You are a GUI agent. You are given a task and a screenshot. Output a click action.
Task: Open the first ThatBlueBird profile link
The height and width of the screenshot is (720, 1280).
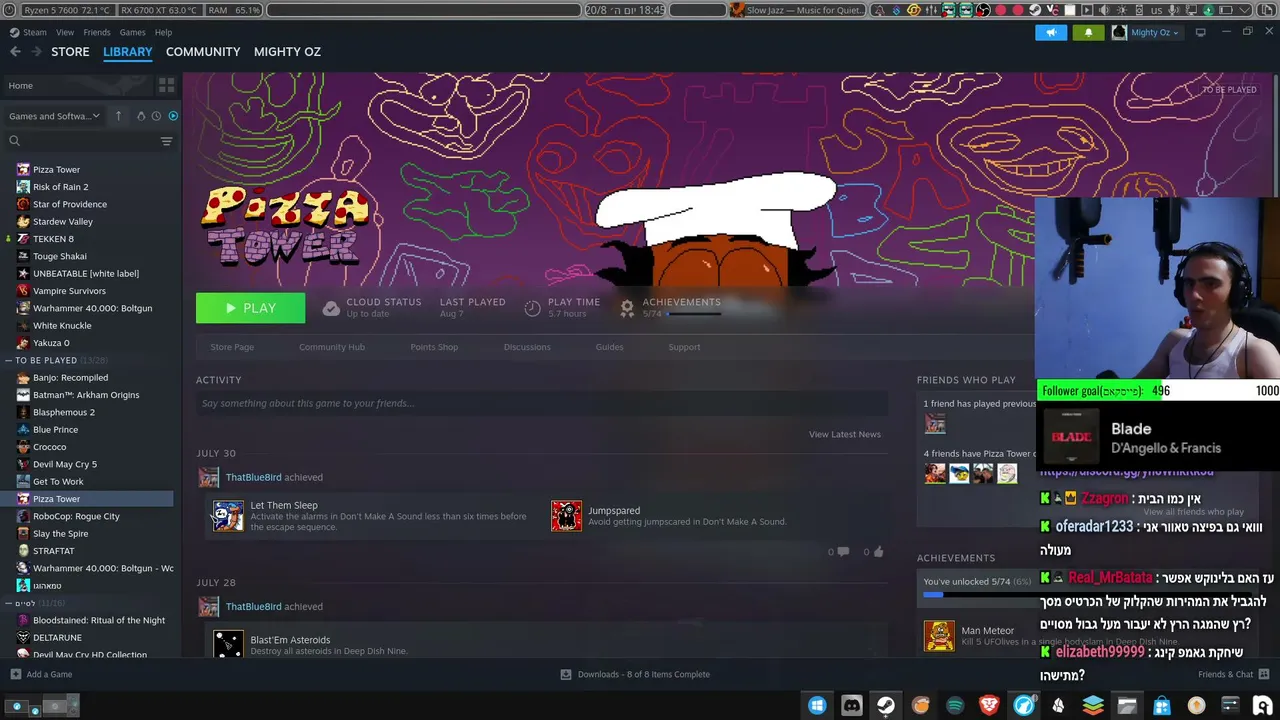click(253, 477)
